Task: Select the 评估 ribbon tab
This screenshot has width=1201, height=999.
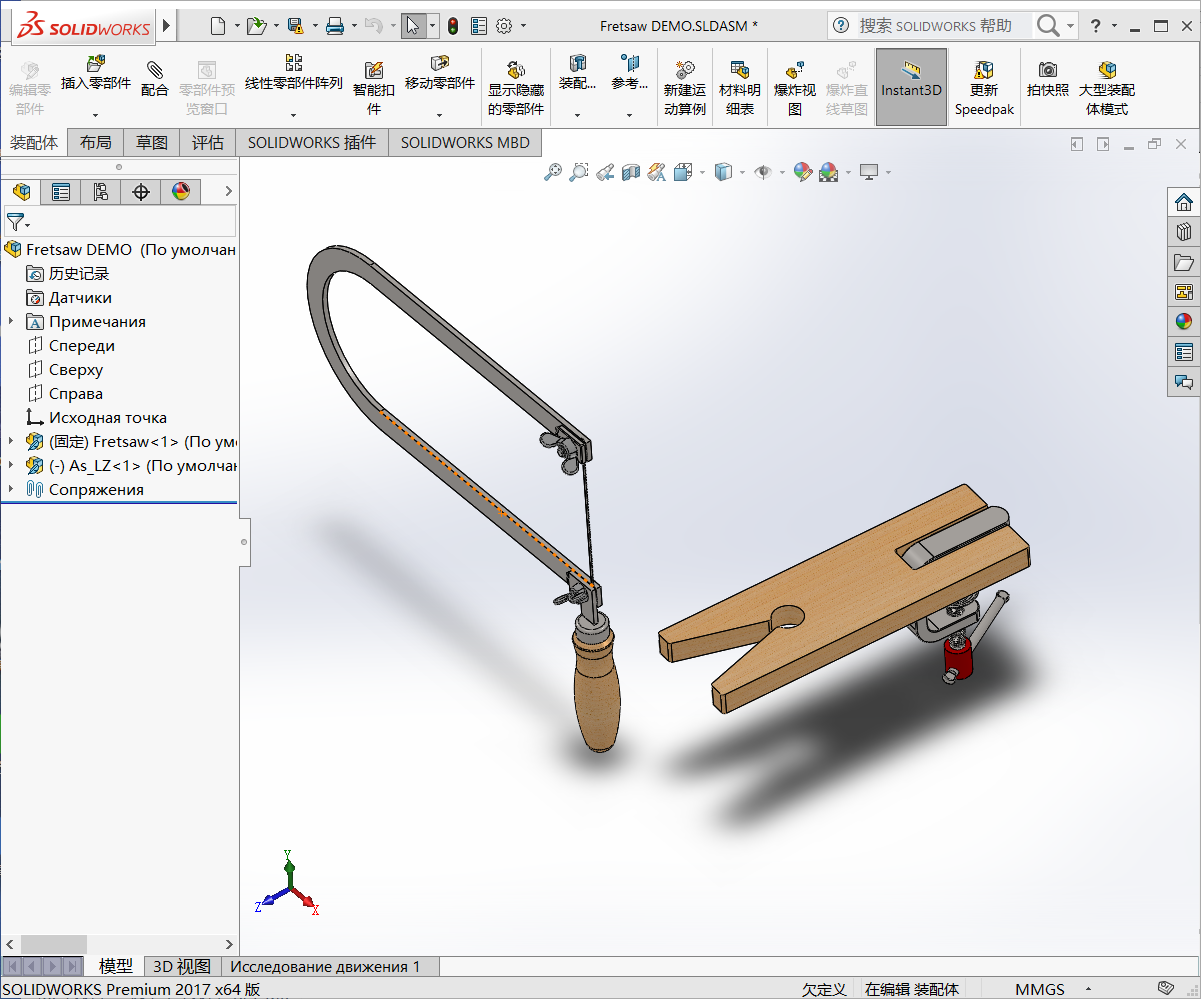Action: 208,143
